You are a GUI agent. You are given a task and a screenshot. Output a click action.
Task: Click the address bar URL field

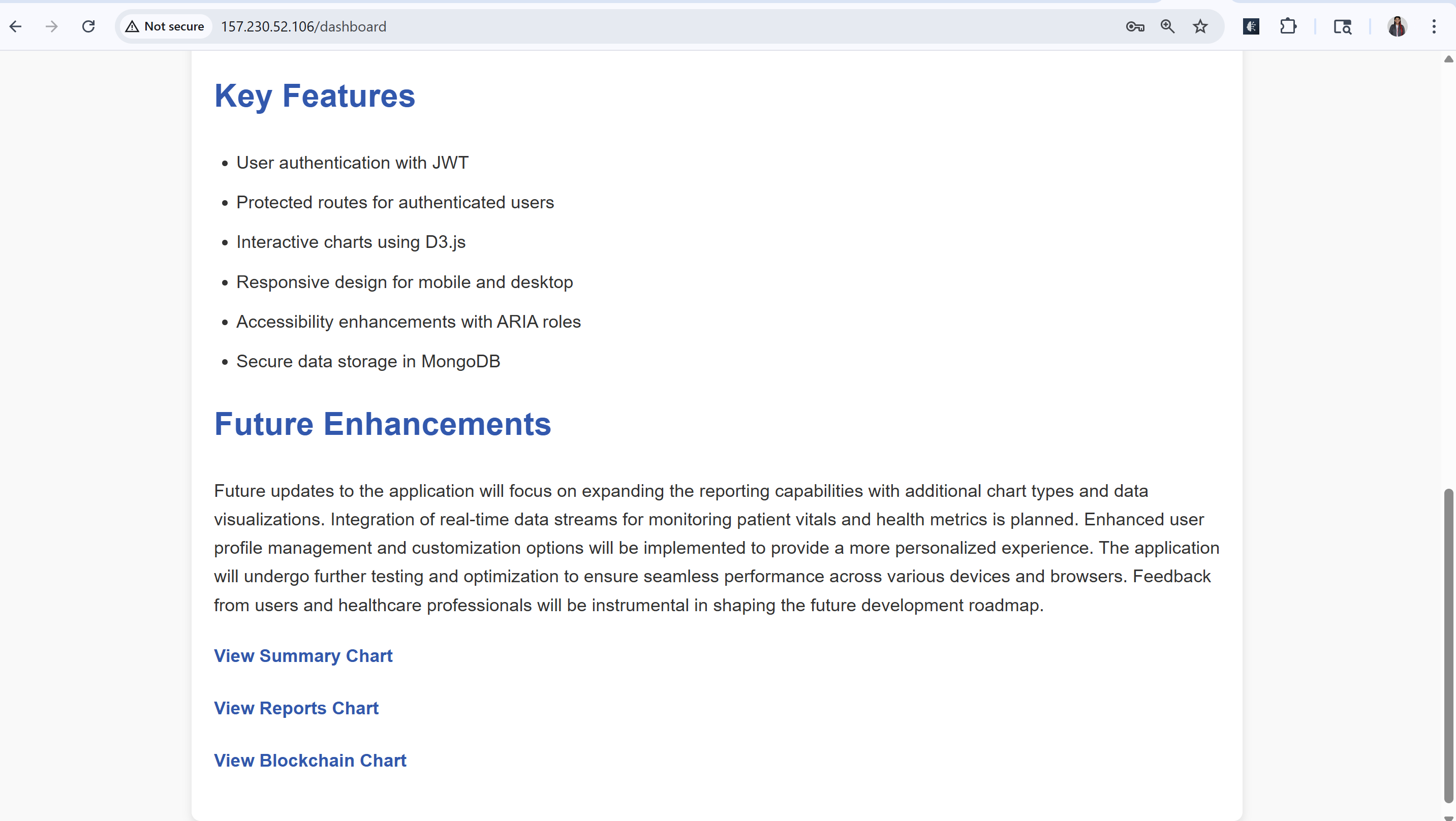point(565,26)
